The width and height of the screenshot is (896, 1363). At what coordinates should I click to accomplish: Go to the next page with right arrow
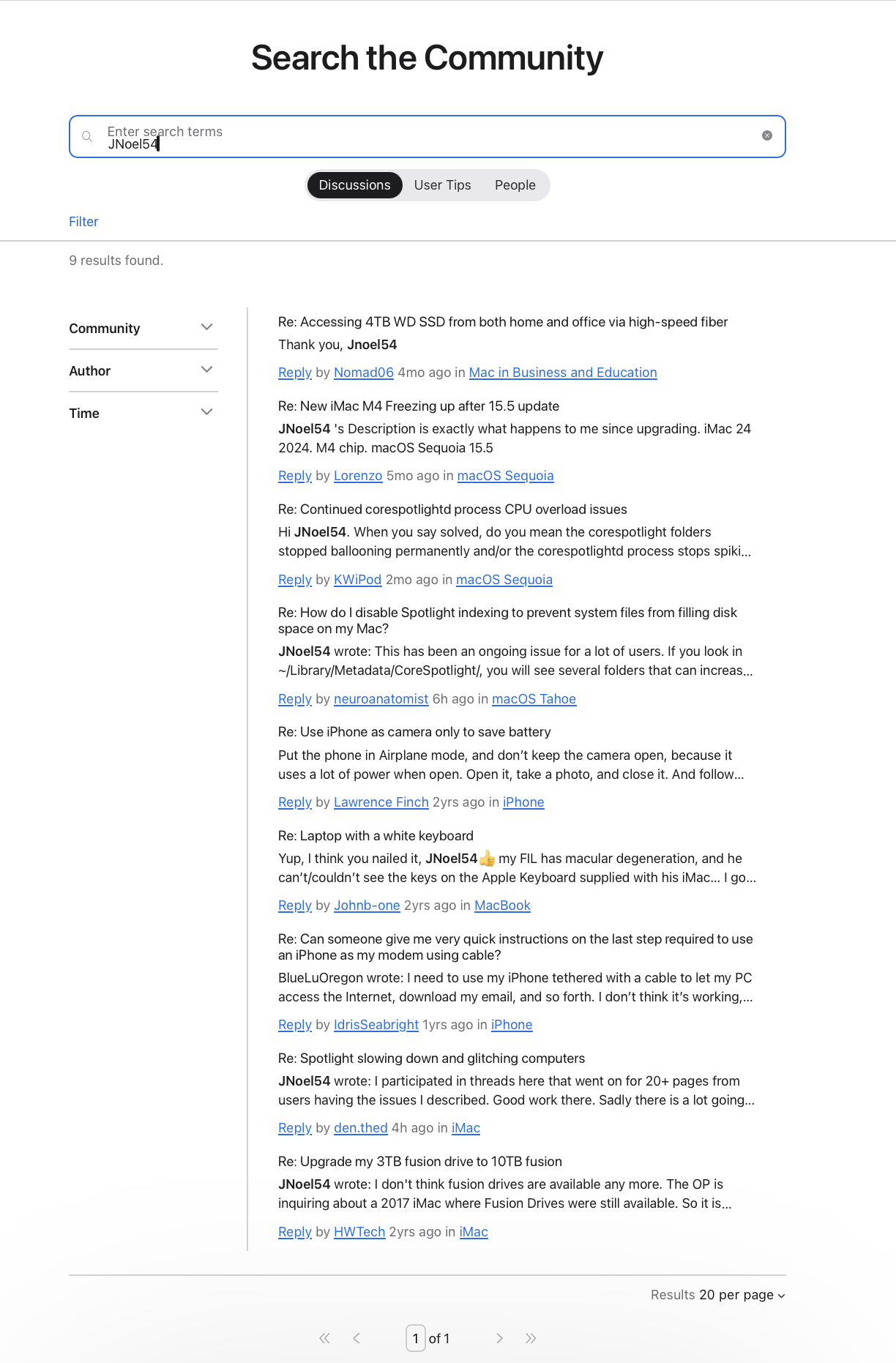499,1338
